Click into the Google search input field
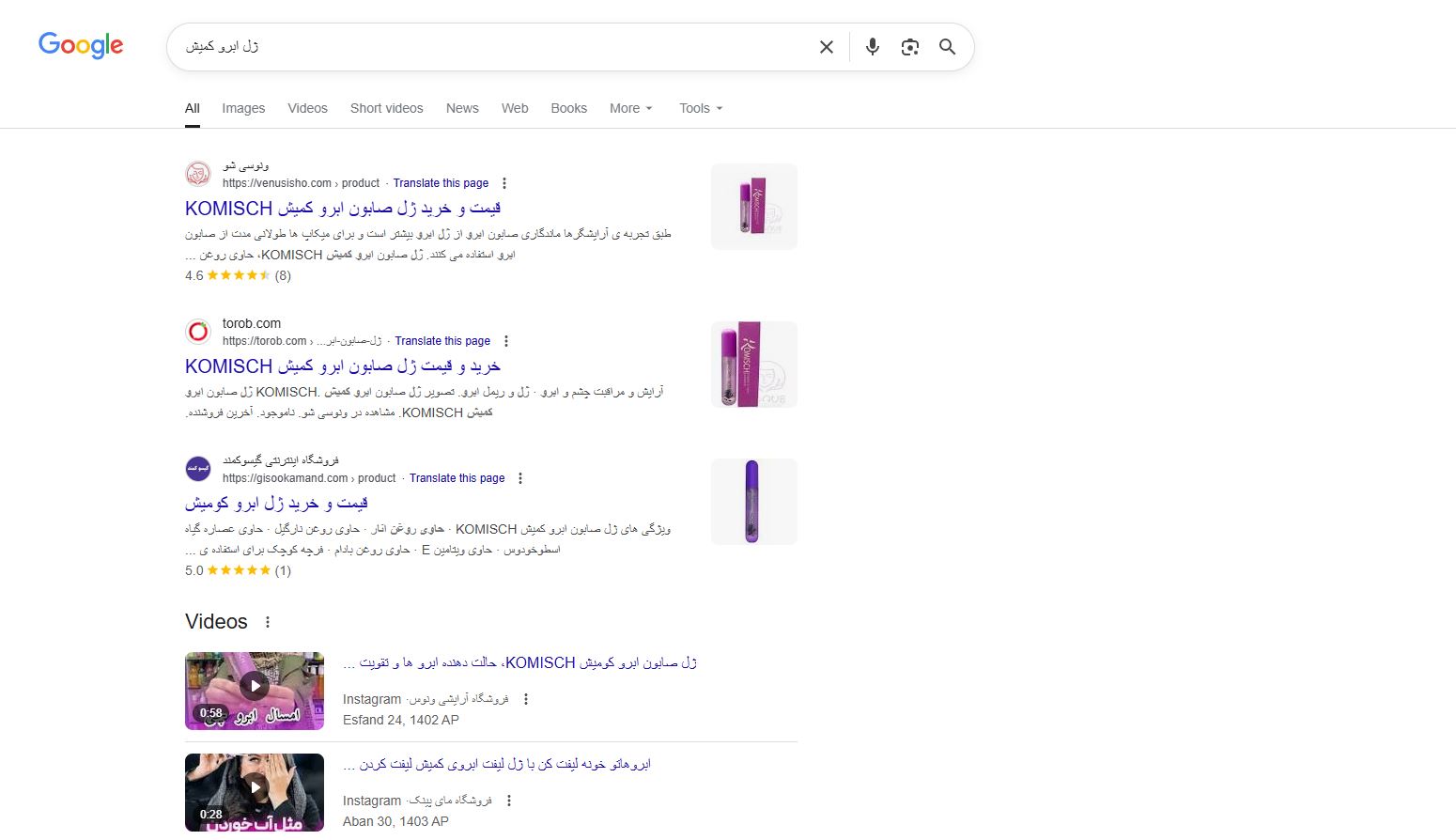Screen dimensions: 1456x840 pos(488,47)
